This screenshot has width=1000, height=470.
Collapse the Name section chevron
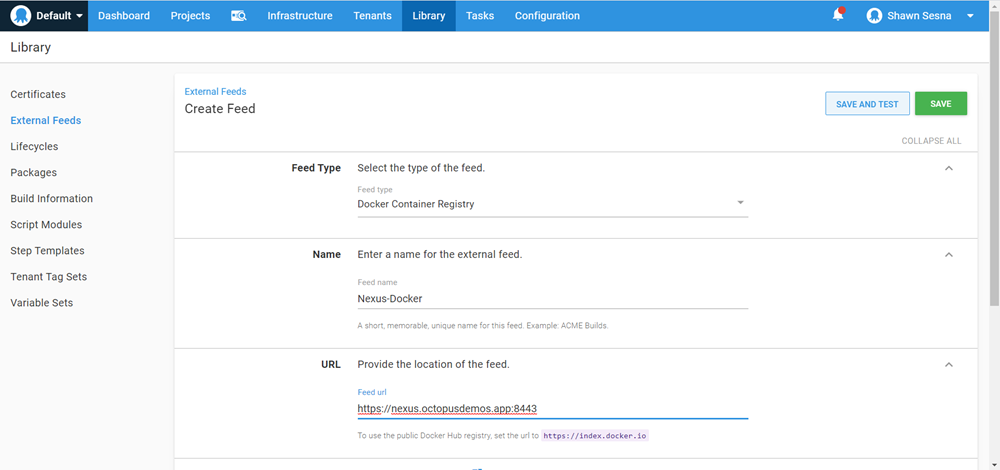tap(948, 255)
